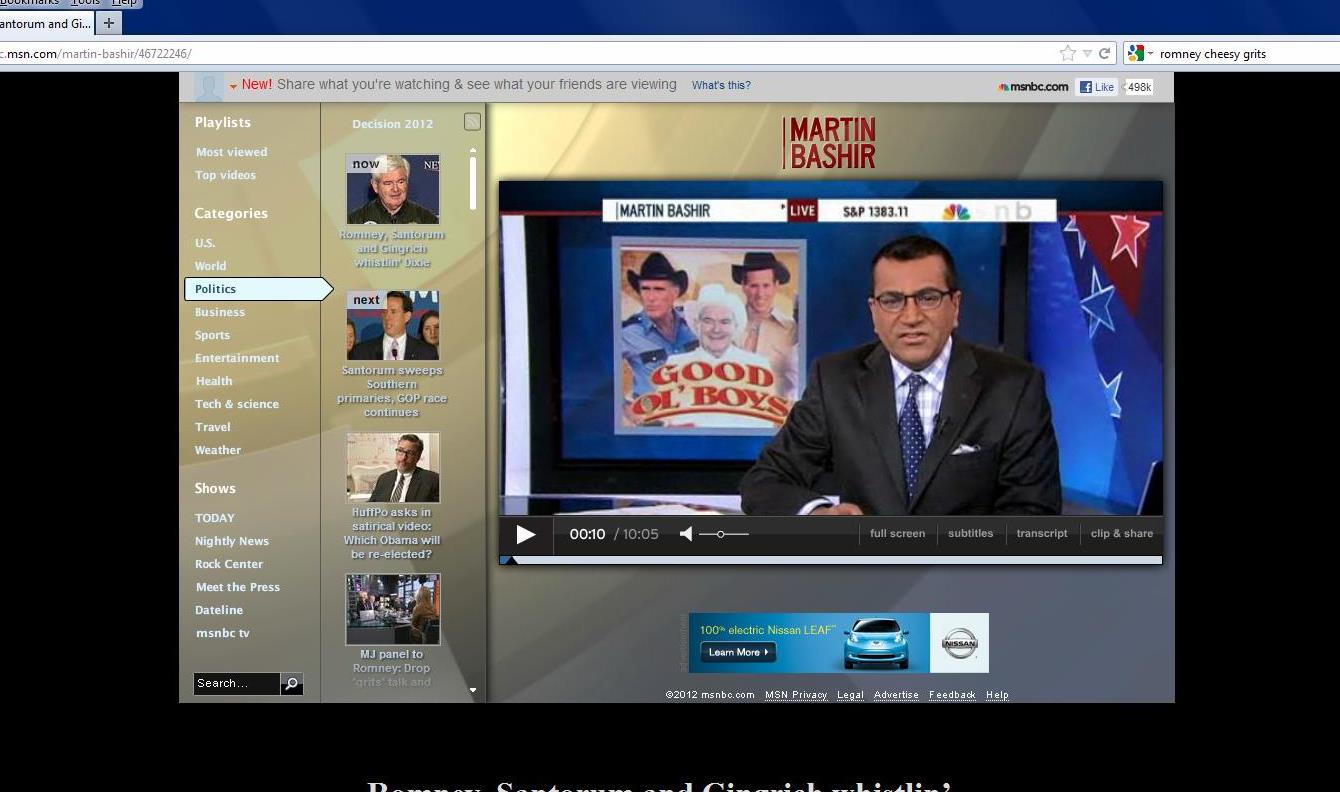Select the Politics category
Screen dimensions: 1340x792
click(x=216, y=289)
